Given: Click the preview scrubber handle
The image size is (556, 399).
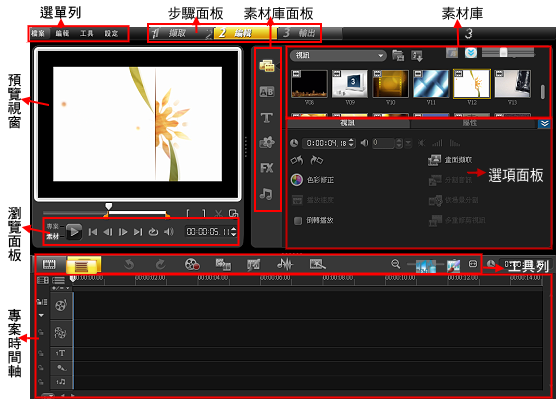Looking at the screenshot, I should [x=109, y=206].
